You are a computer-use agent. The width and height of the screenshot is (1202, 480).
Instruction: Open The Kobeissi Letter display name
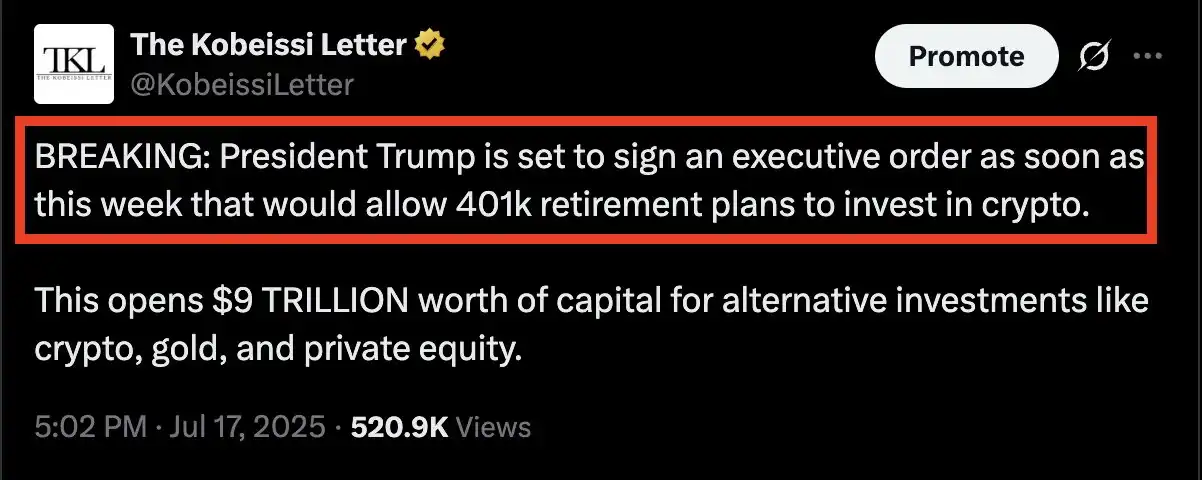267,46
